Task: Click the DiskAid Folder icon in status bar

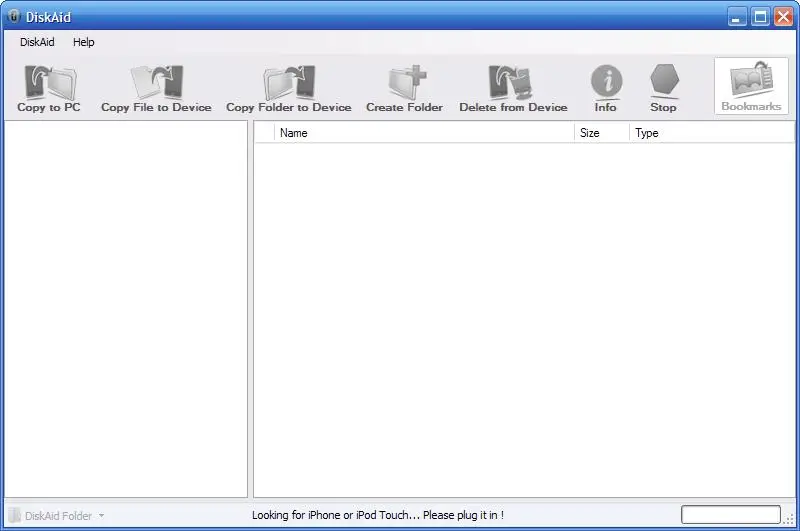Action: (x=15, y=515)
